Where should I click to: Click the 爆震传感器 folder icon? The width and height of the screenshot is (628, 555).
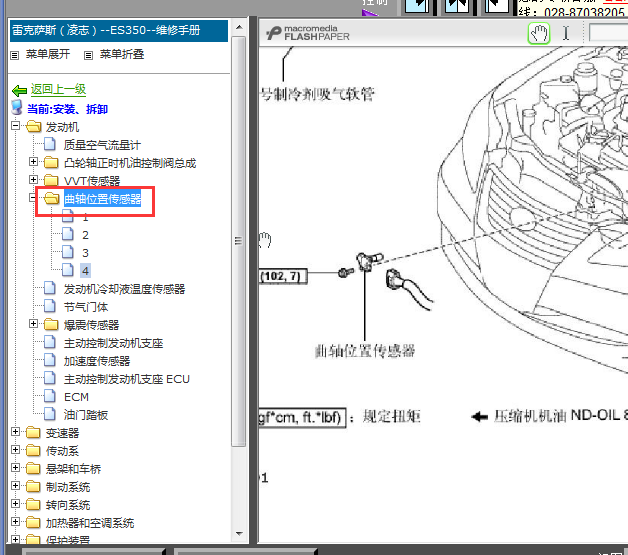click(x=51, y=324)
